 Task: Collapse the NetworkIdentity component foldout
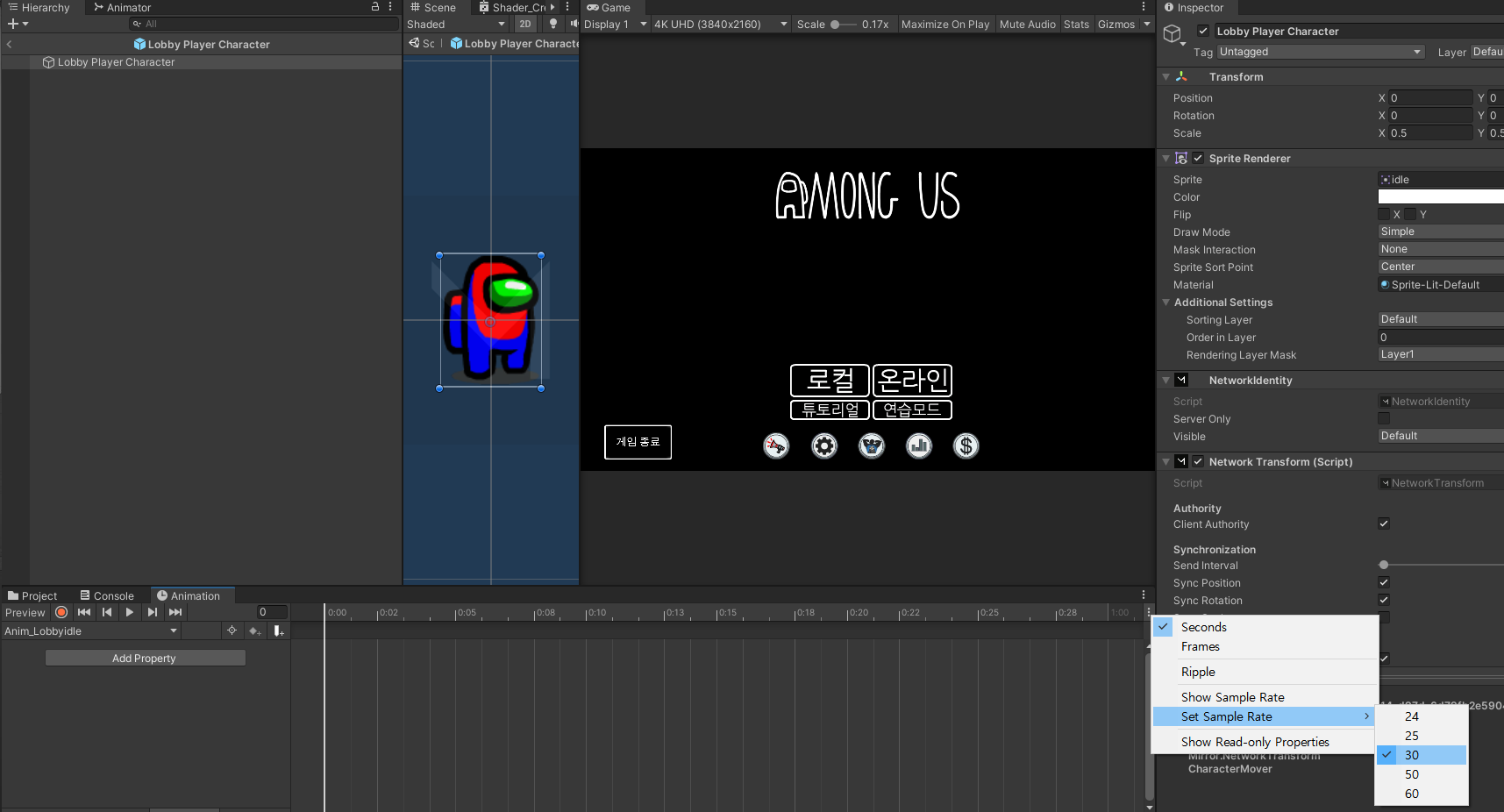click(x=1166, y=381)
